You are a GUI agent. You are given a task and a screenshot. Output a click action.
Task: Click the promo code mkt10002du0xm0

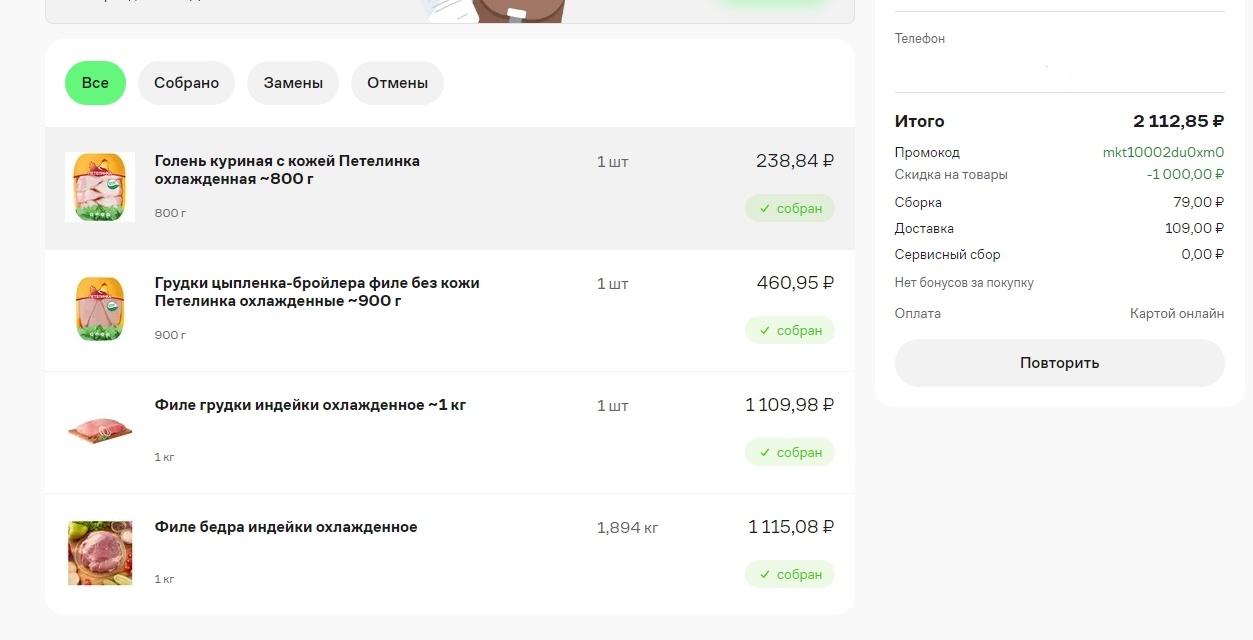tap(1163, 153)
